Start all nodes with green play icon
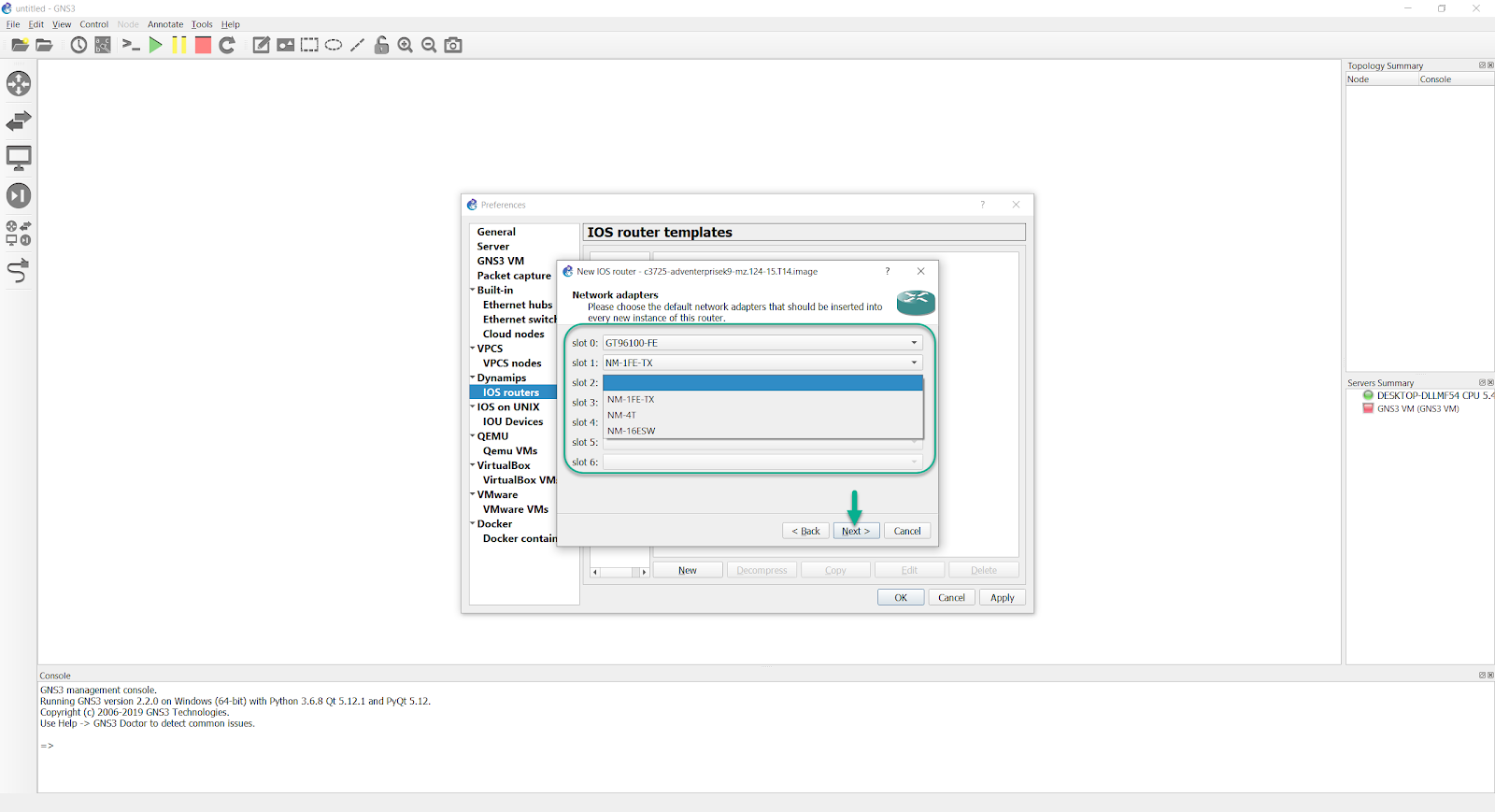Viewport: 1495px width, 812px height. click(x=155, y=45)
